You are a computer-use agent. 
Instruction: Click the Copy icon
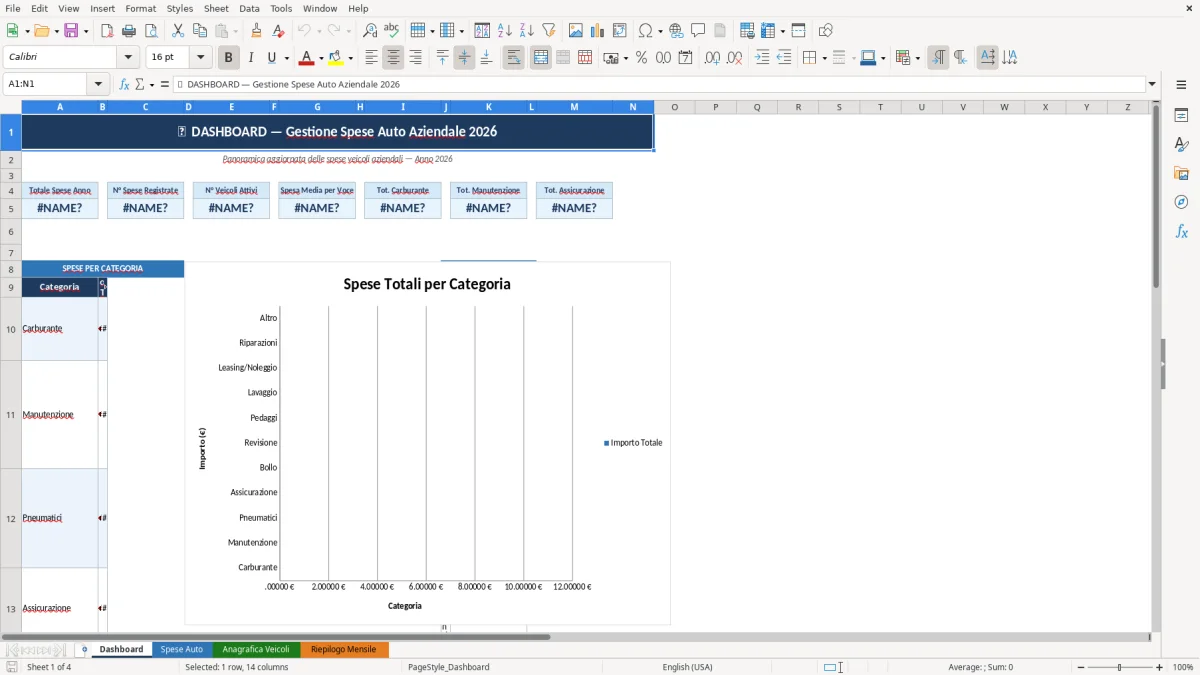click(x=199, y=31)
